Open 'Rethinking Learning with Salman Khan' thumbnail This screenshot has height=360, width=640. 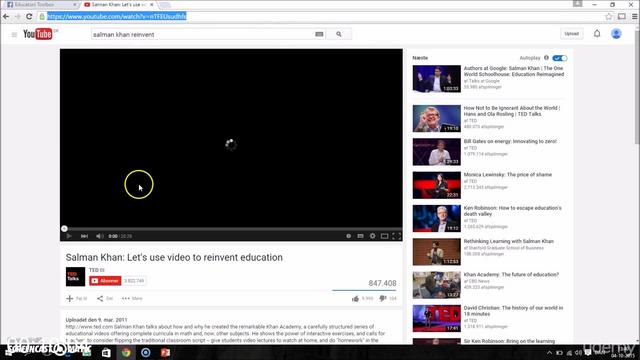click(436, 252)
